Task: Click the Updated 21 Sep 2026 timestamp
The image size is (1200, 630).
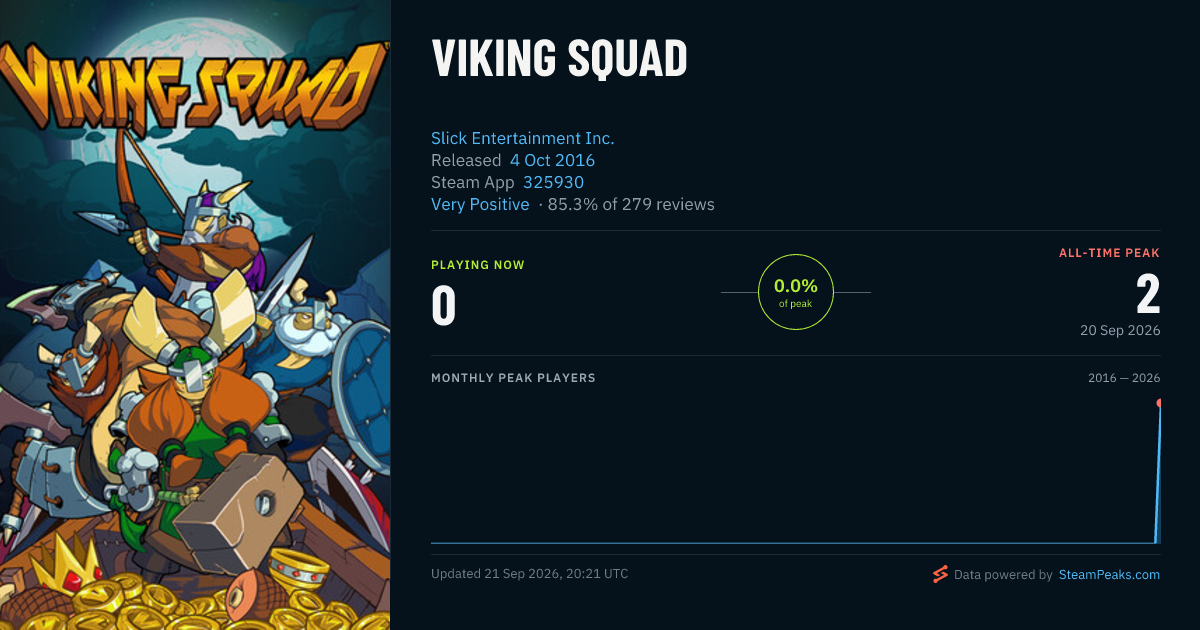Action: point(530,574)
